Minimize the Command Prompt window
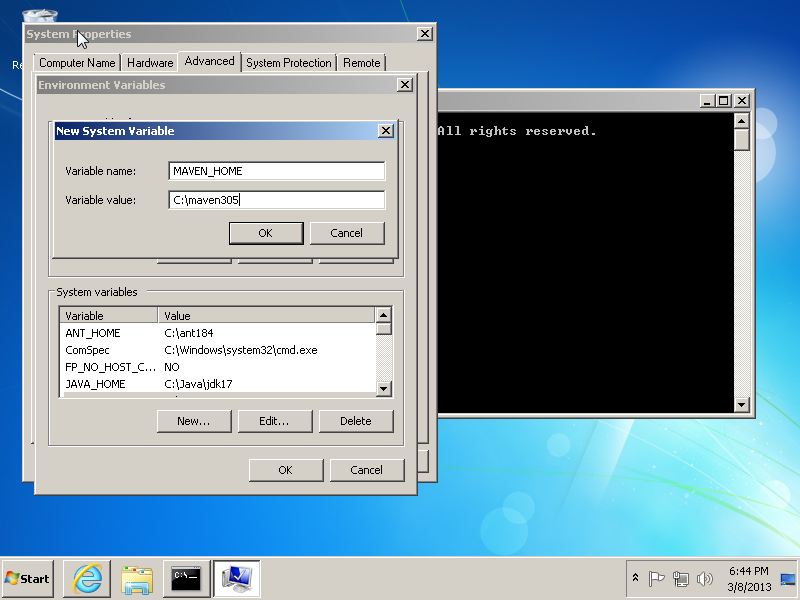 tap(707, 101)
